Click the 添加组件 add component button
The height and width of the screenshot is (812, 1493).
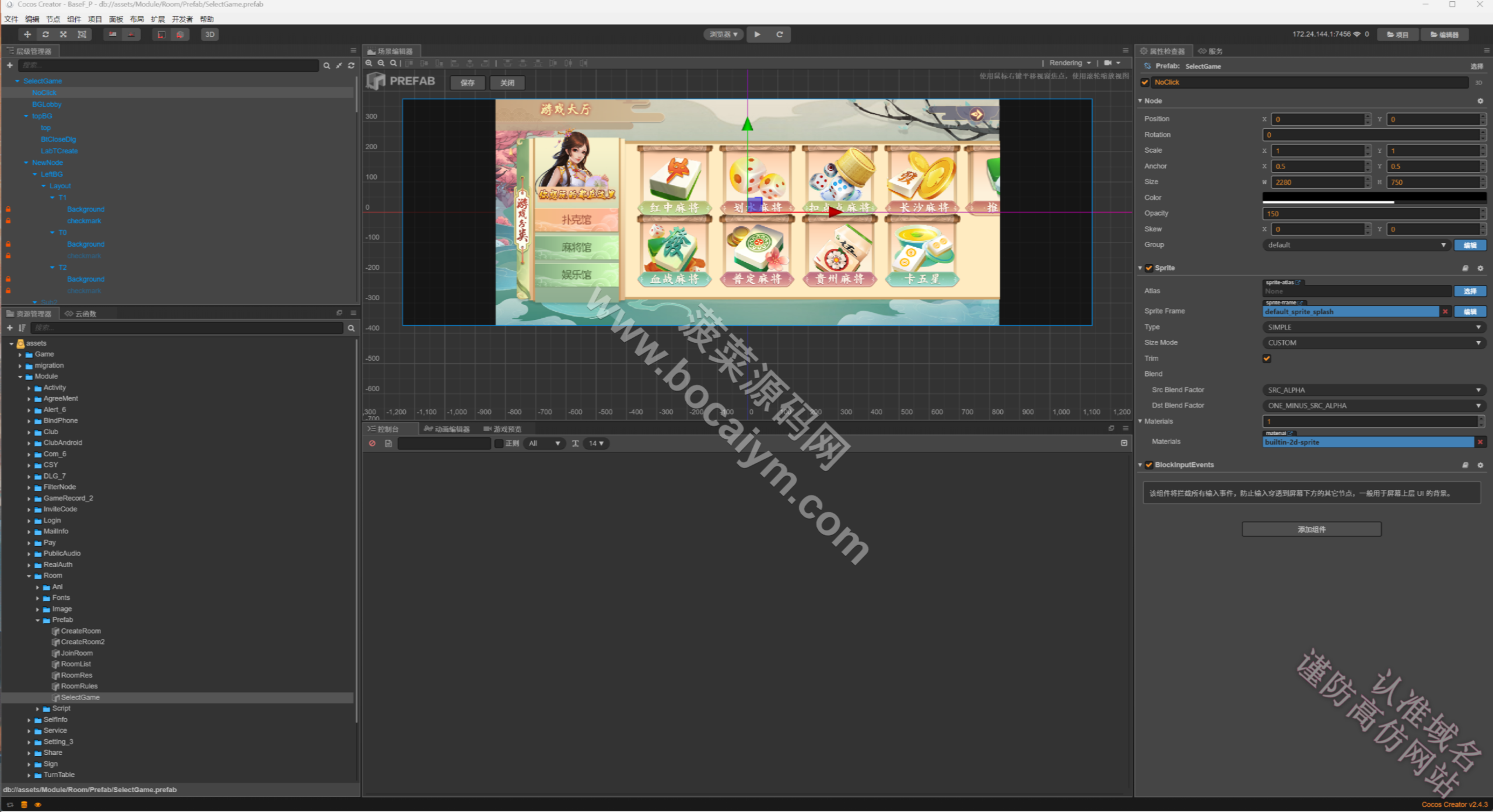[1312, 529]
